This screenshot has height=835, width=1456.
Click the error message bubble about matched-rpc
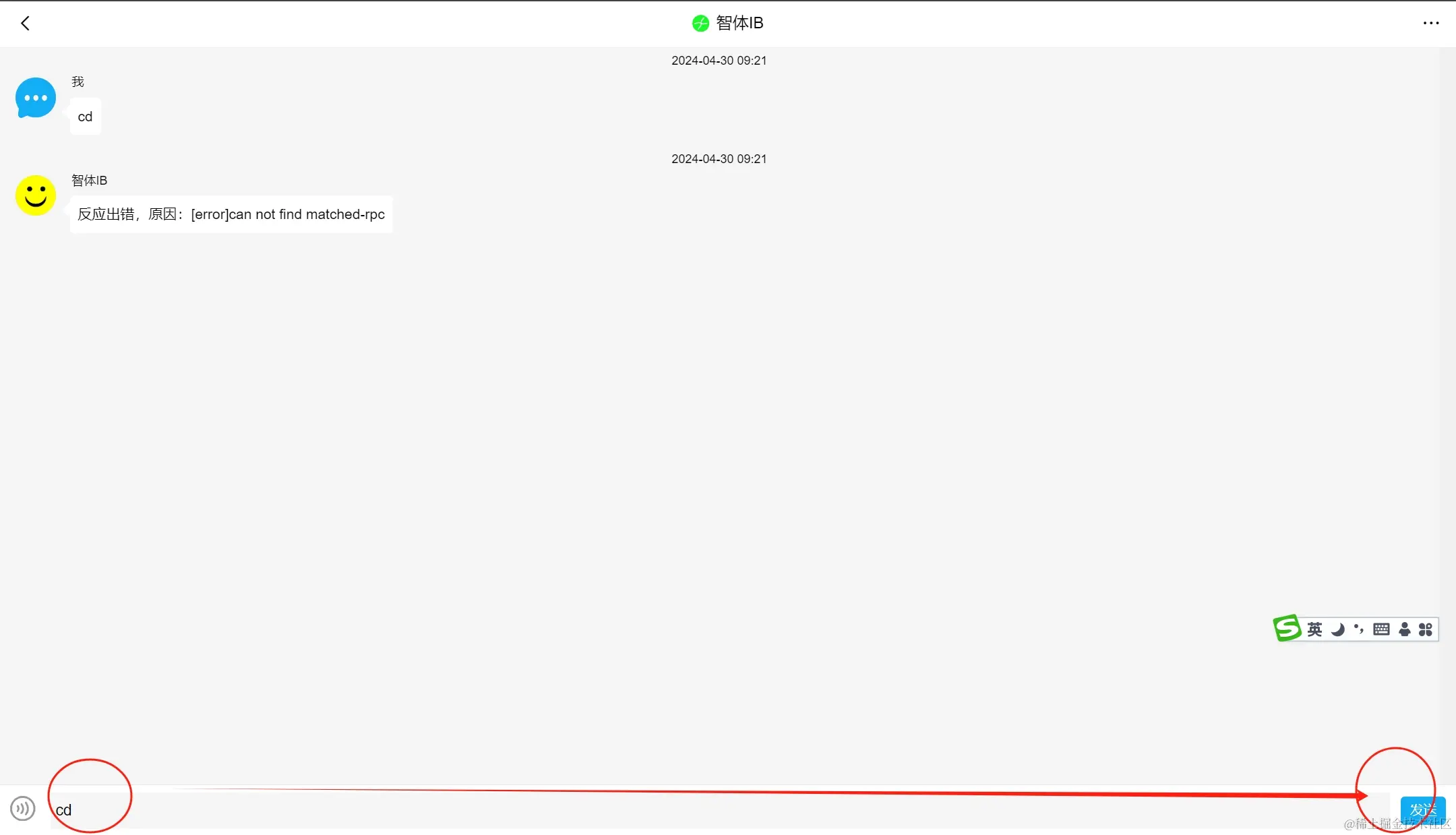(x=231, y=214)
